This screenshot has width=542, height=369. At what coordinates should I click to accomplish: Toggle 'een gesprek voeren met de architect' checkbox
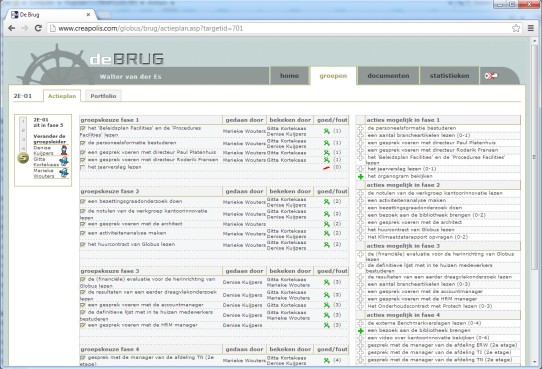tap(82, 224)
